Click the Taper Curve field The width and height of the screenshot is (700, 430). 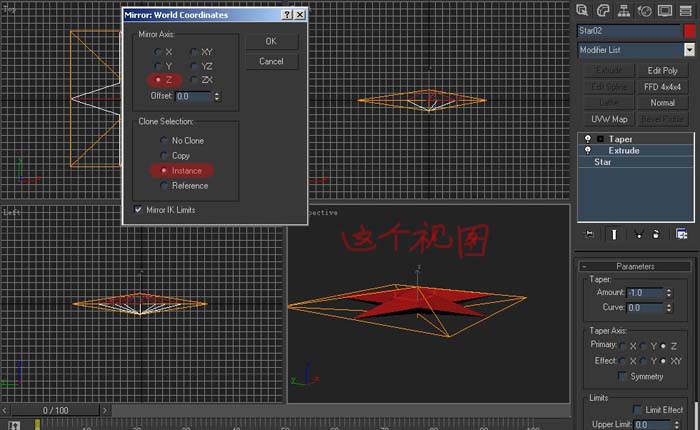[x=645, y=307]
